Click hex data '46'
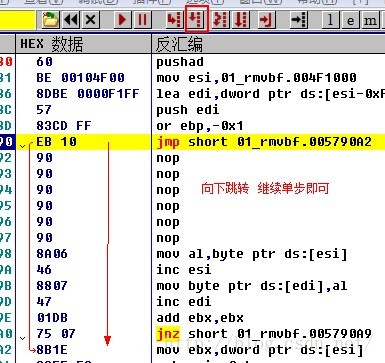The height and width of the screenshot is (363, 385). (x=44, y=270)
